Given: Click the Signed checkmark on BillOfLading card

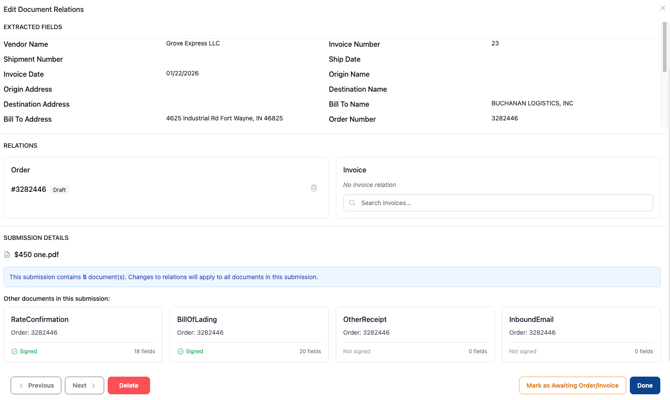Looking at the screenshot, I should [180, 352].
